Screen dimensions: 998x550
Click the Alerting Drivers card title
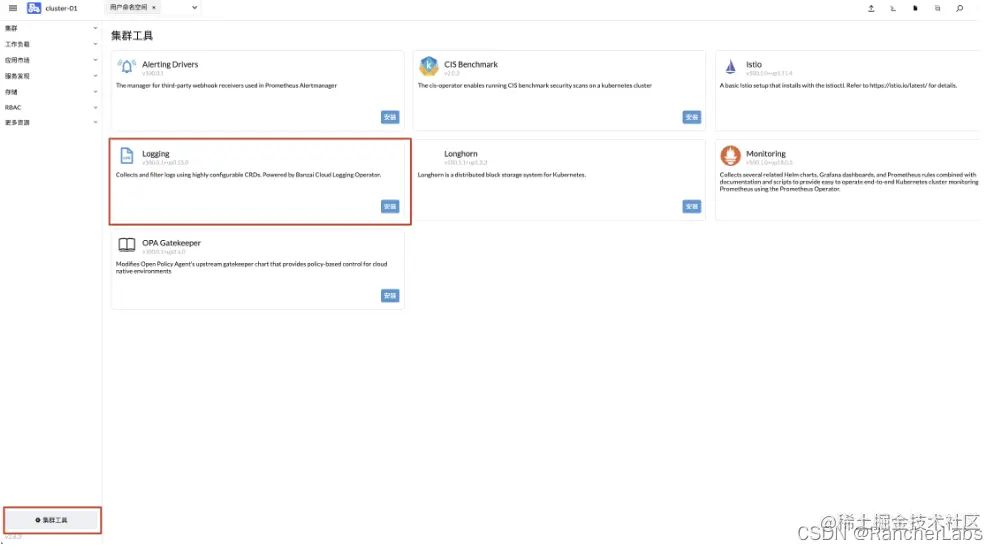coord(170,64)
